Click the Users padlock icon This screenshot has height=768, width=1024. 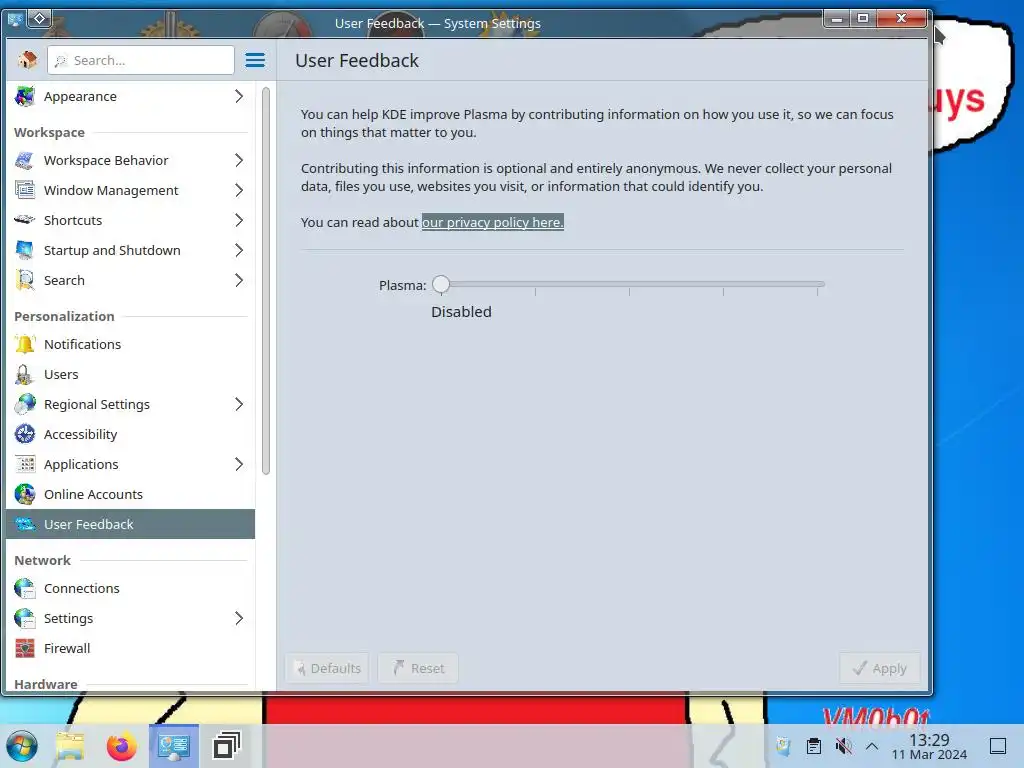(25, 374)
